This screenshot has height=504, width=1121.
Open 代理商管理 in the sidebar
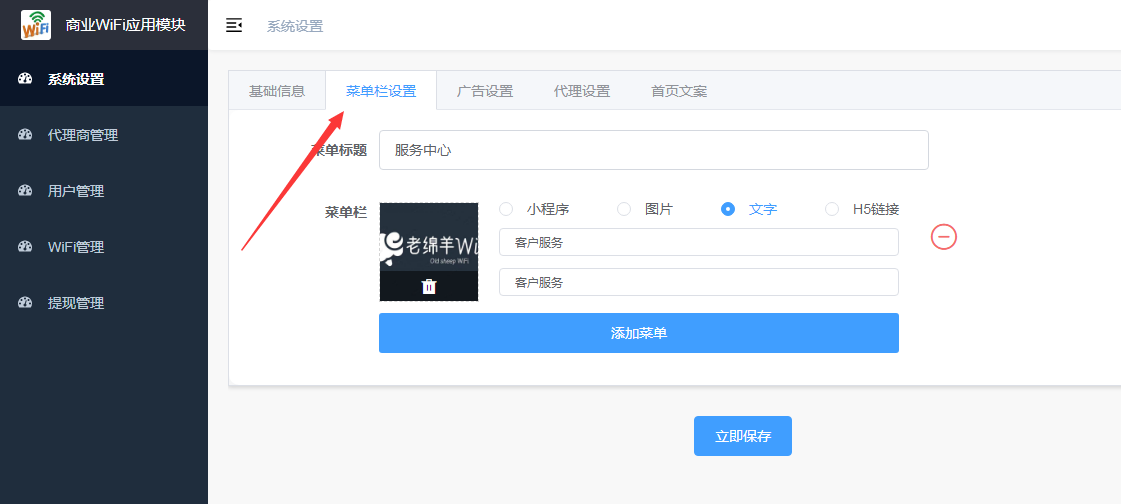pyautogui.click(x=104, y=134)
